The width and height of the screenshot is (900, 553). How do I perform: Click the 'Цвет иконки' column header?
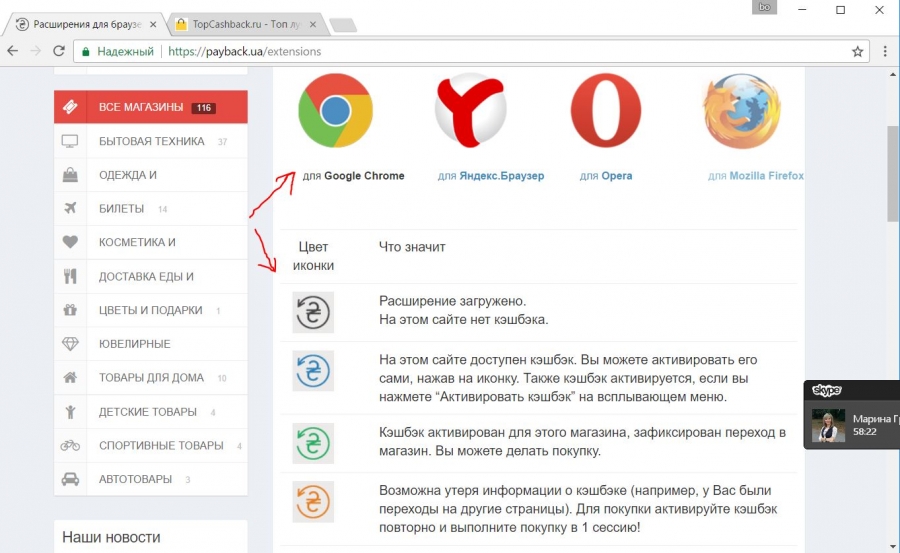tap(313, 256)
